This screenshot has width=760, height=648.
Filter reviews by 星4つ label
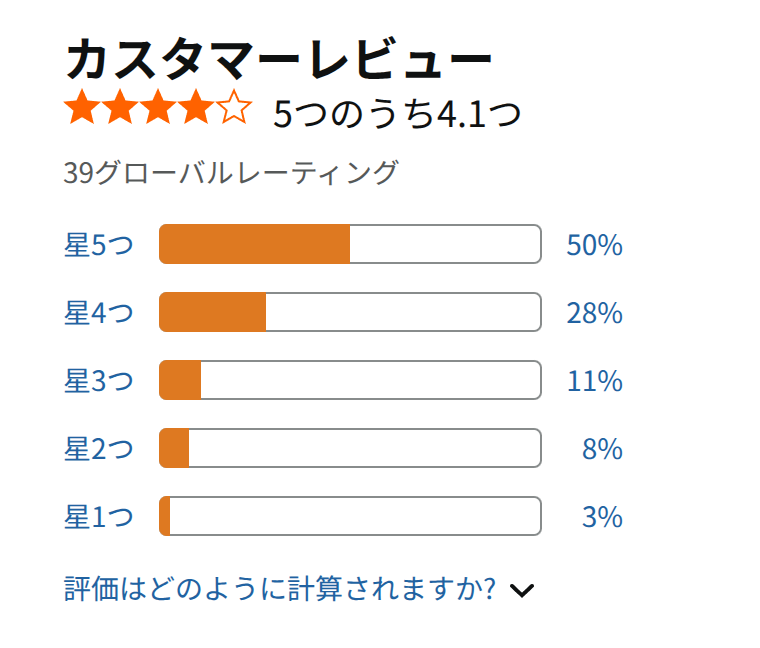click(99, 313)
